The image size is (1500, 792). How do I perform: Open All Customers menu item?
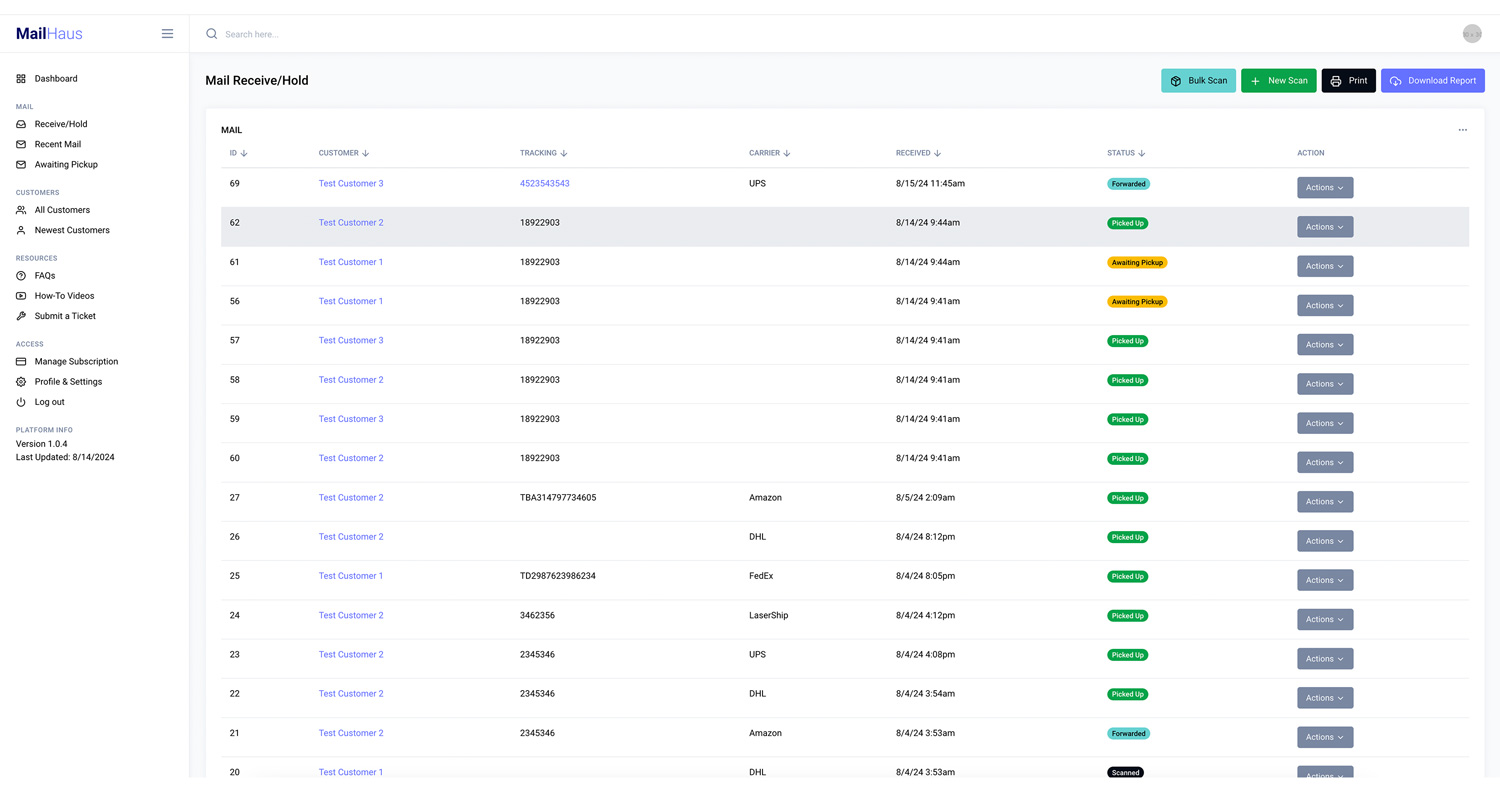point(62,210)
